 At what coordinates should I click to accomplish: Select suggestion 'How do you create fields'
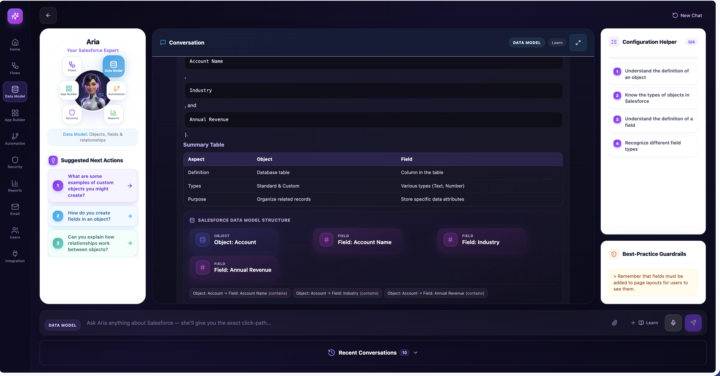point(93,216)
